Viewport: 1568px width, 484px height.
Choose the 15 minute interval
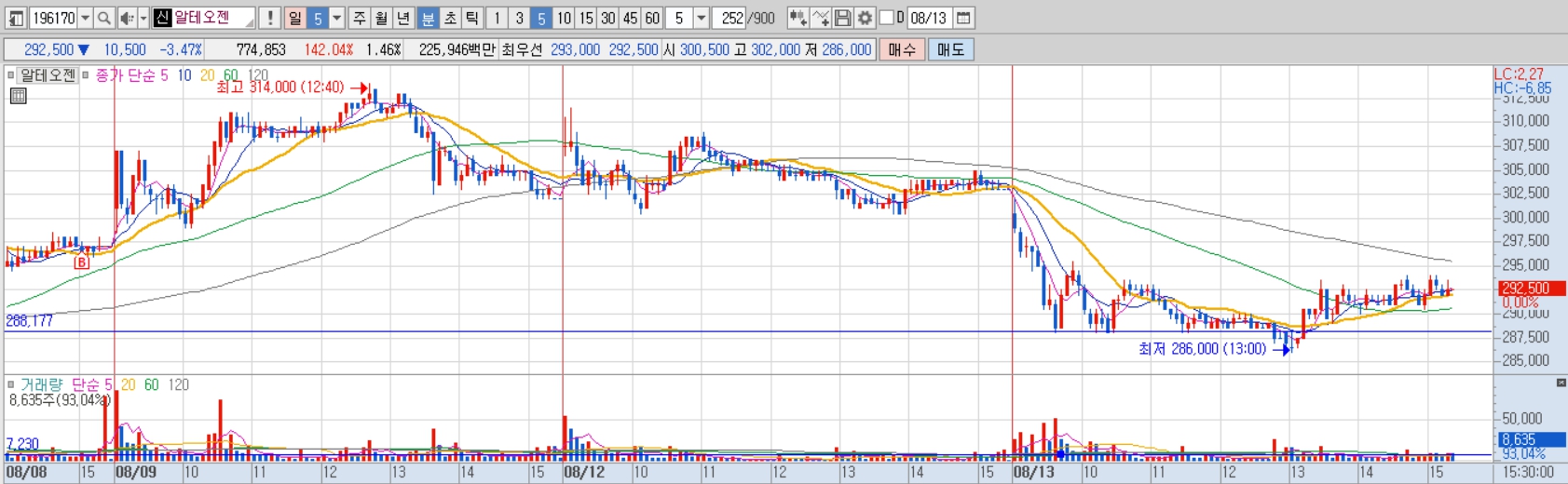click(x=585, y=18)
